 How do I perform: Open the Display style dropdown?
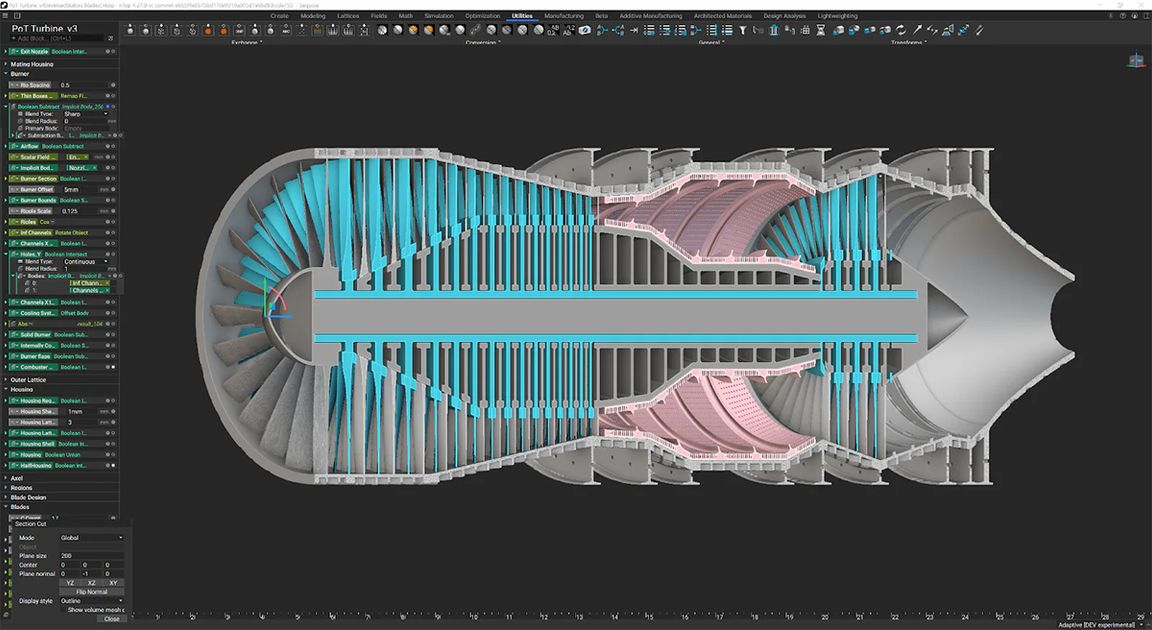pos(92,601)
